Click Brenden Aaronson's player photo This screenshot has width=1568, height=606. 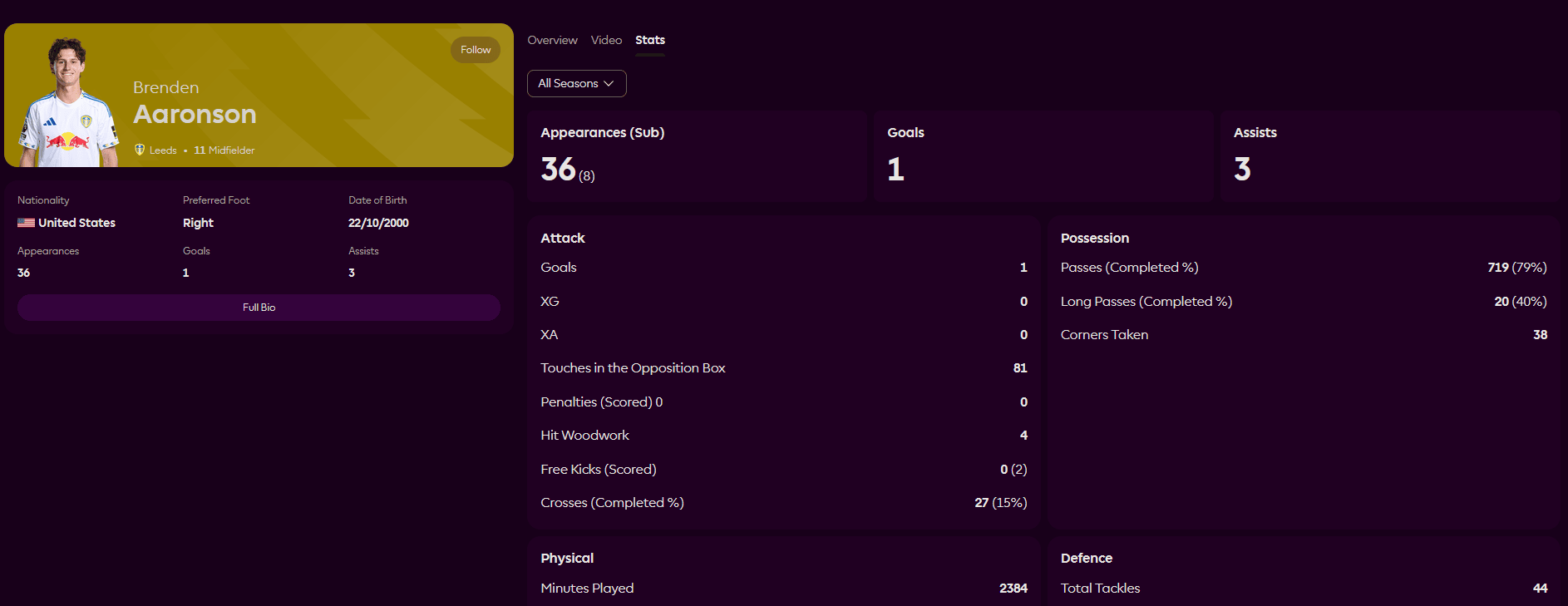tap(68, 104)
